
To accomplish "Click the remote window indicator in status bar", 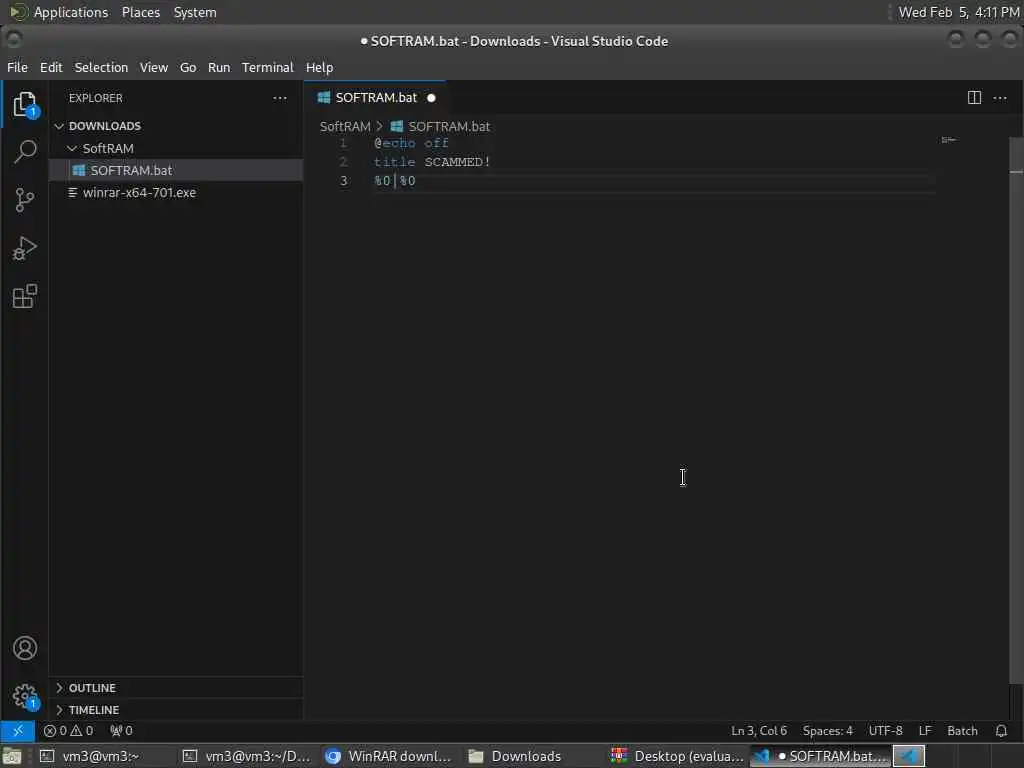I will click(x=18, y=731).
